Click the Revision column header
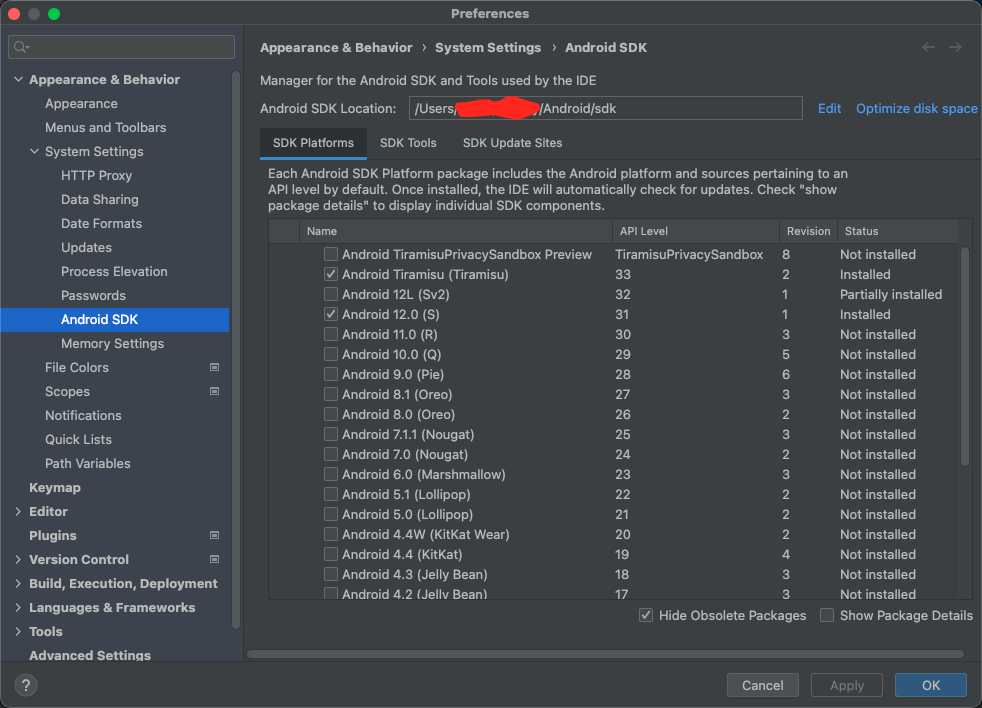 (x=808, y=231)
